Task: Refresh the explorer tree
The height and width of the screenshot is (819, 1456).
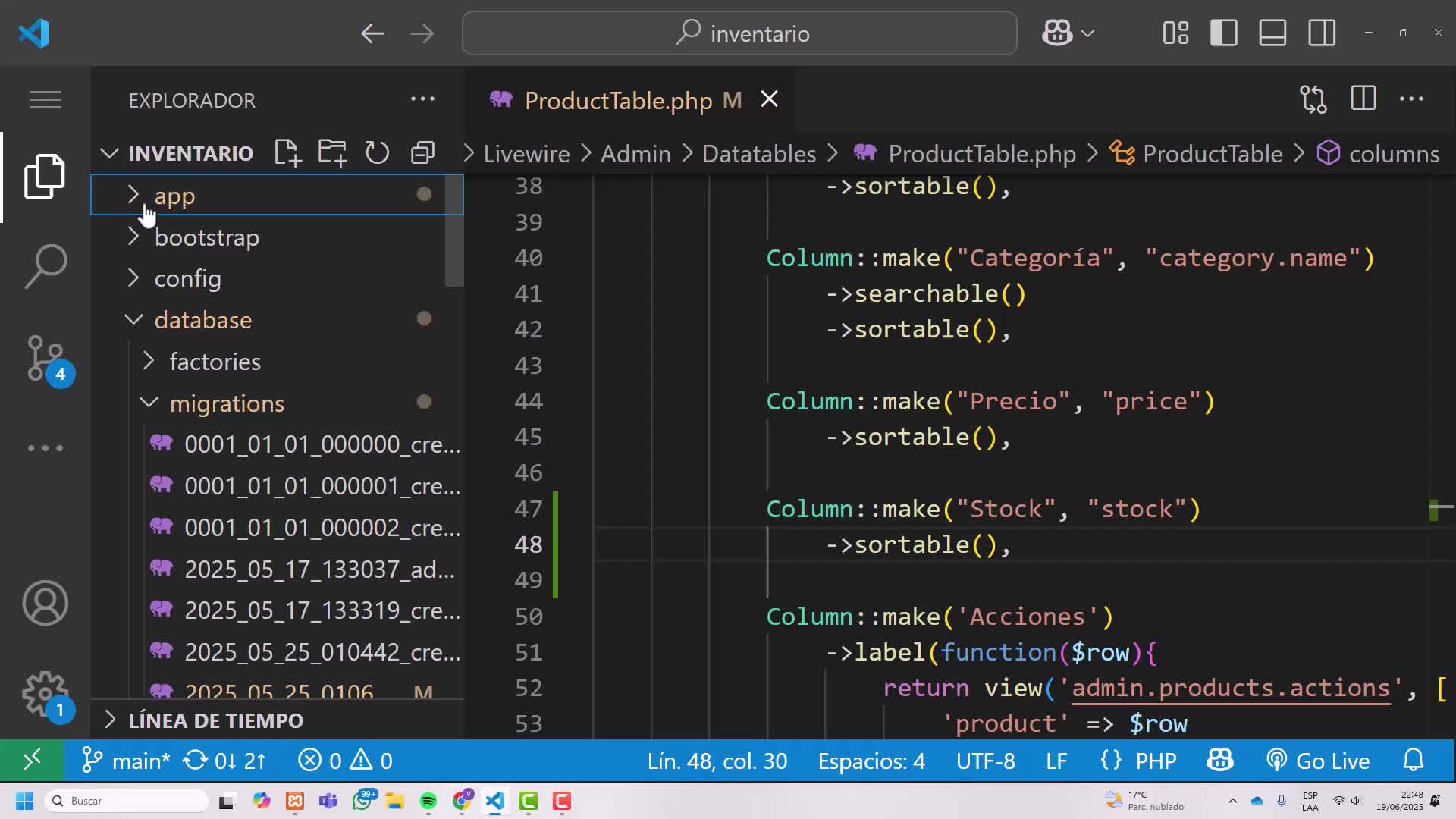Action: pos(377,152)
